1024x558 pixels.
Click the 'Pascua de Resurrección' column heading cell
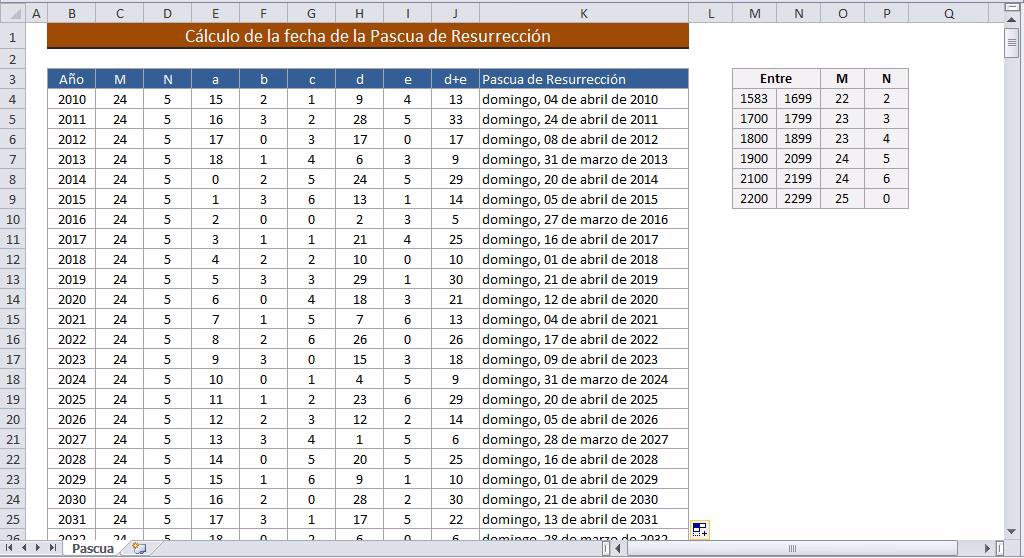tap(584, 79)
